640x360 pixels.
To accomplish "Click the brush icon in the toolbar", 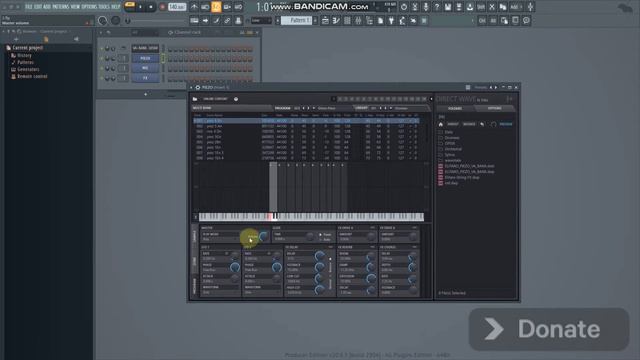I will [x=216, y=20].
